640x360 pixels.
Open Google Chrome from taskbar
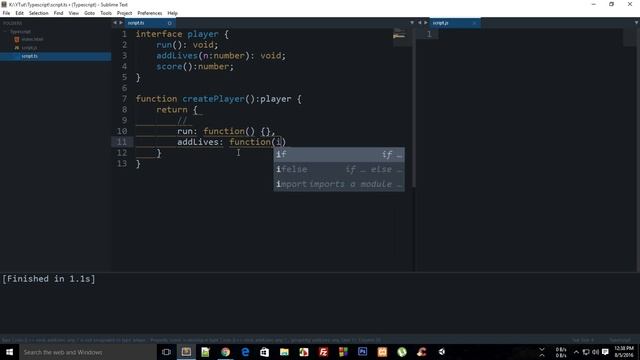pyautogui.click(x=225, y=352)
